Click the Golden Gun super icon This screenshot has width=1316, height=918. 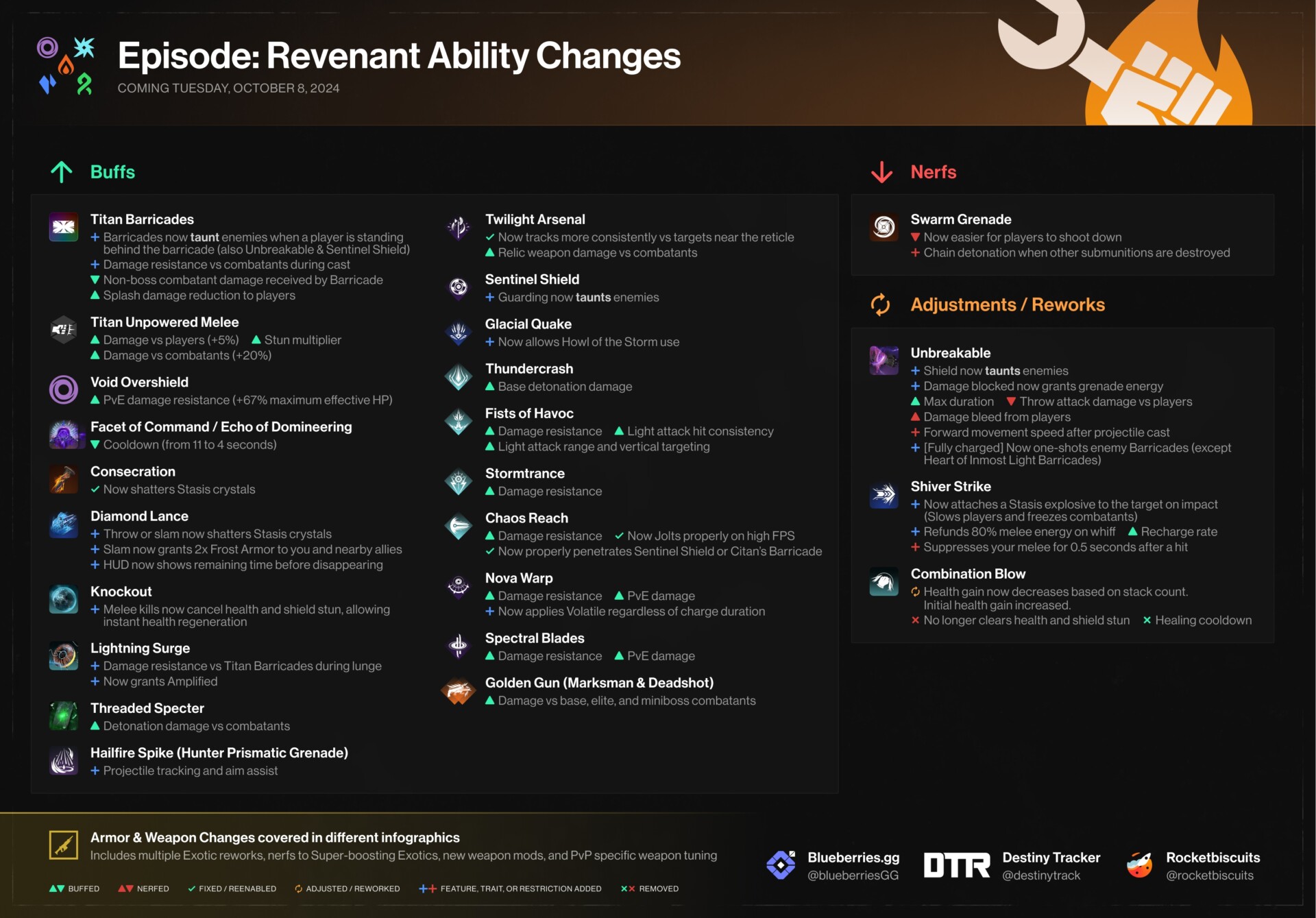pyautogui.click(x=458, y=691)
